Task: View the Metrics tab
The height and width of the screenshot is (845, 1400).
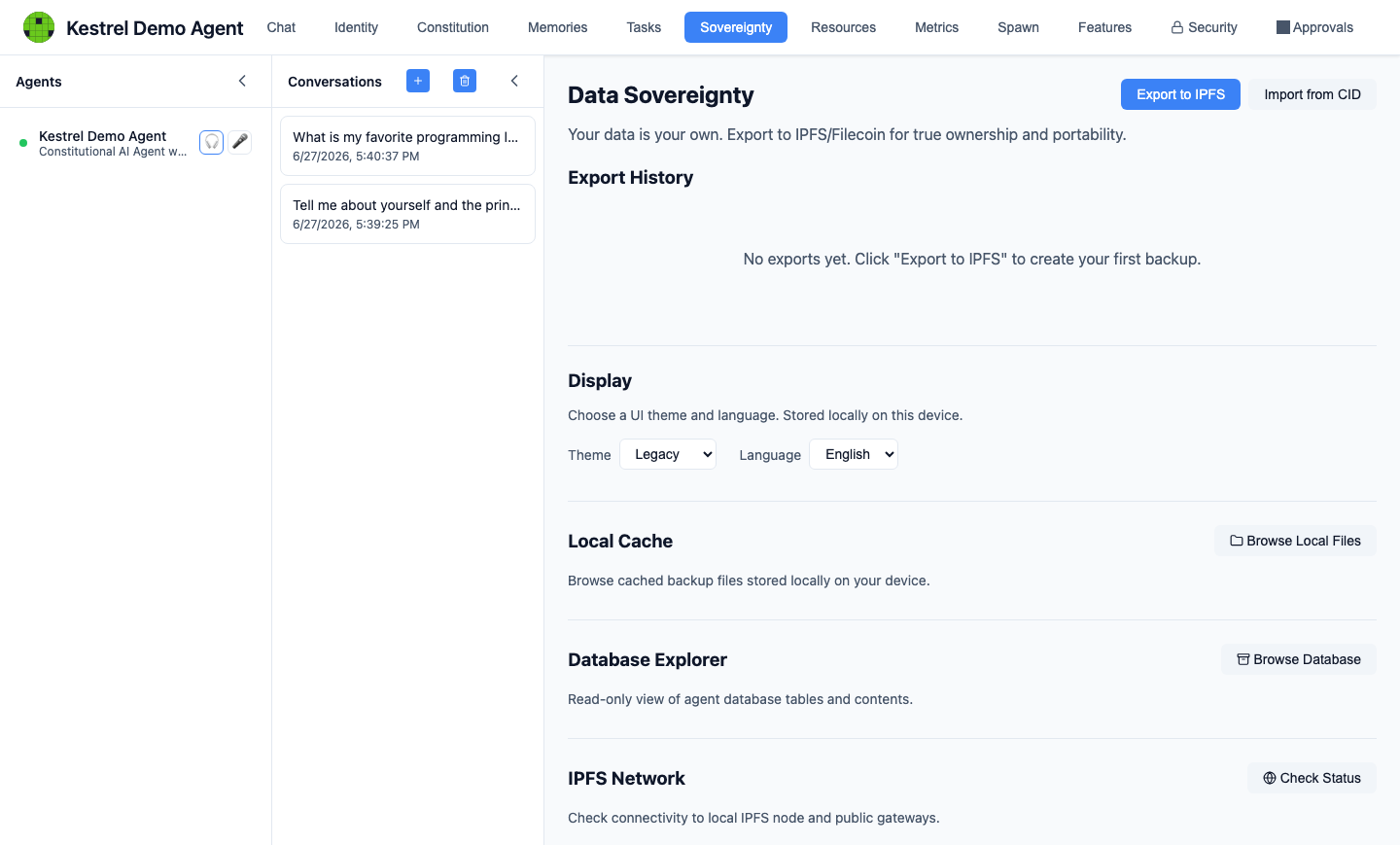Action: point(936,27)
